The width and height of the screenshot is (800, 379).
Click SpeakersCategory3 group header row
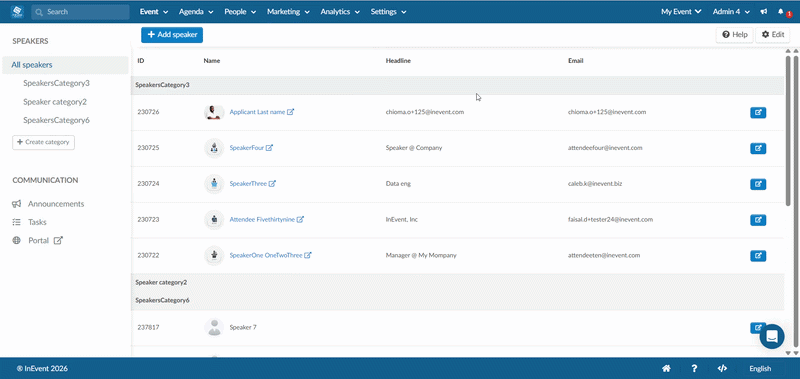click(x=458, y=85)
